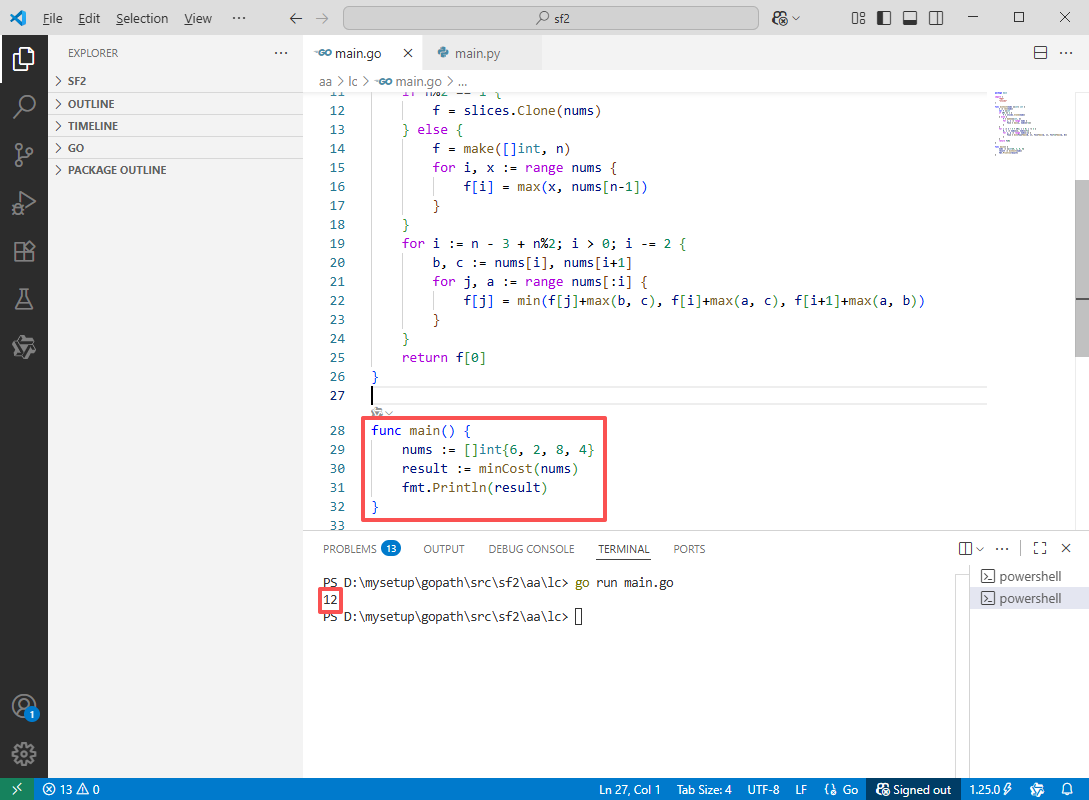
Task: Change Tab Size: 4 indentation setting
Action: point(704,790)
